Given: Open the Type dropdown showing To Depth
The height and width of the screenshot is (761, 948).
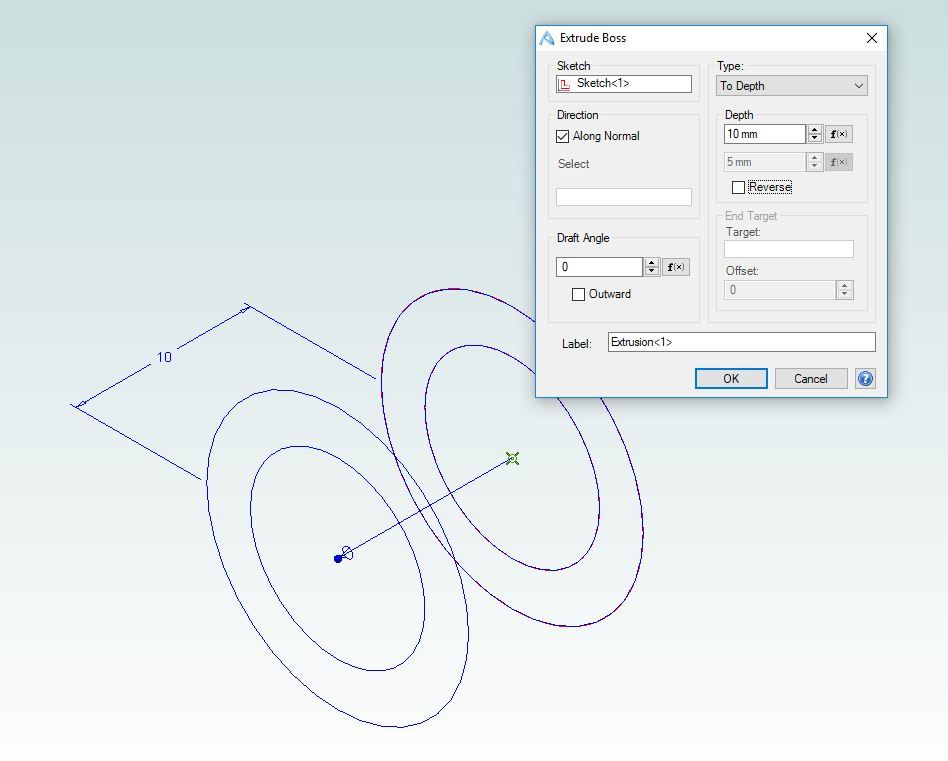Looking at the screenshot, I should (791, 86).
